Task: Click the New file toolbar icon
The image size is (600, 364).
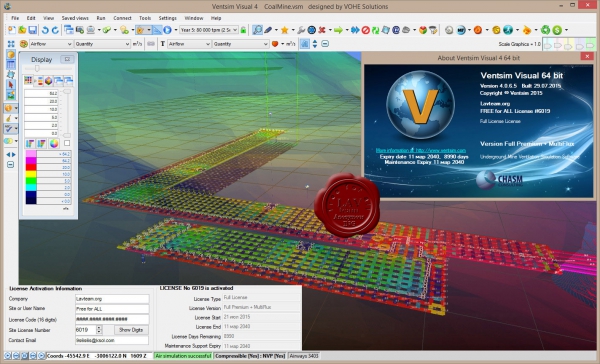Action: 12,30
